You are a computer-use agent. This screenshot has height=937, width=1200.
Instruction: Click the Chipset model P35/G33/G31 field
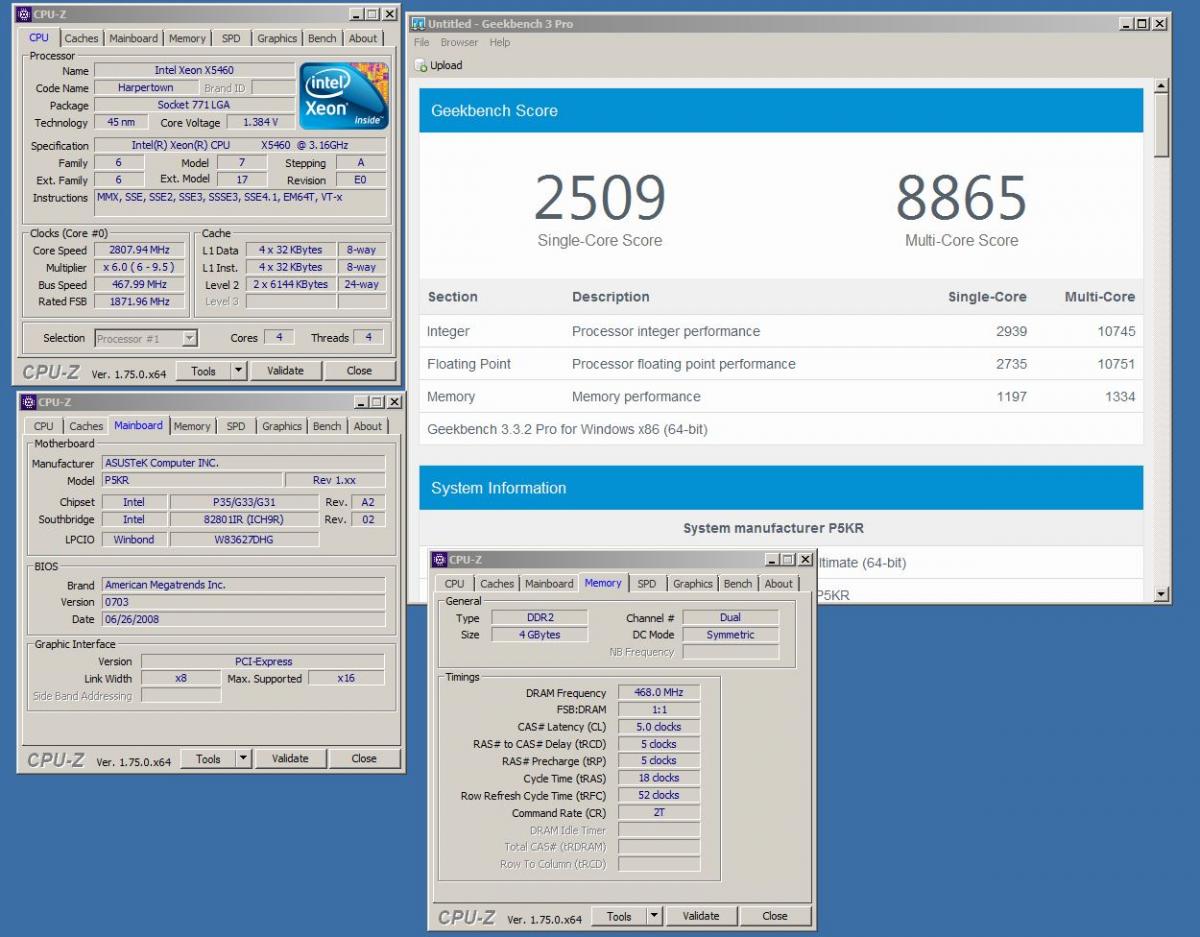coord(244,502)
